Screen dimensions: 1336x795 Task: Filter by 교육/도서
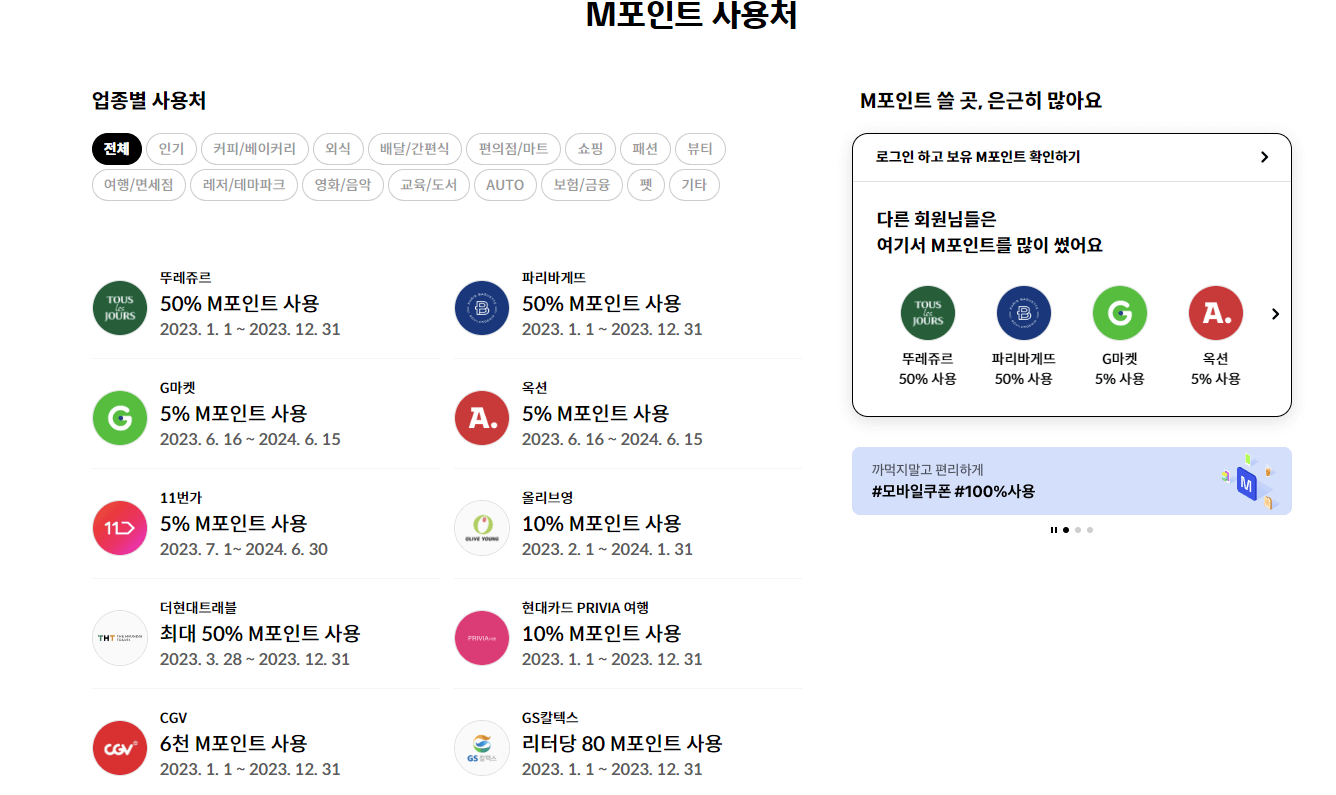click(428, 185)
